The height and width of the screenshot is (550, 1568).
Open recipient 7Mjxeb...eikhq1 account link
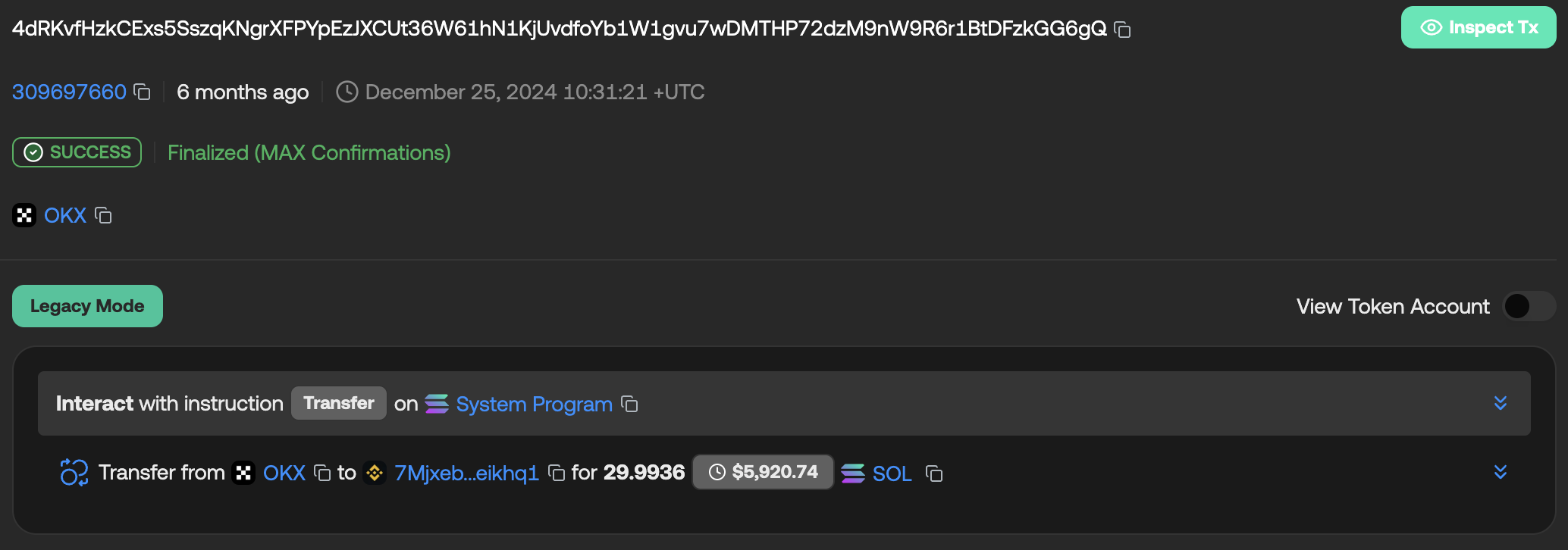(x=466, y=473)
